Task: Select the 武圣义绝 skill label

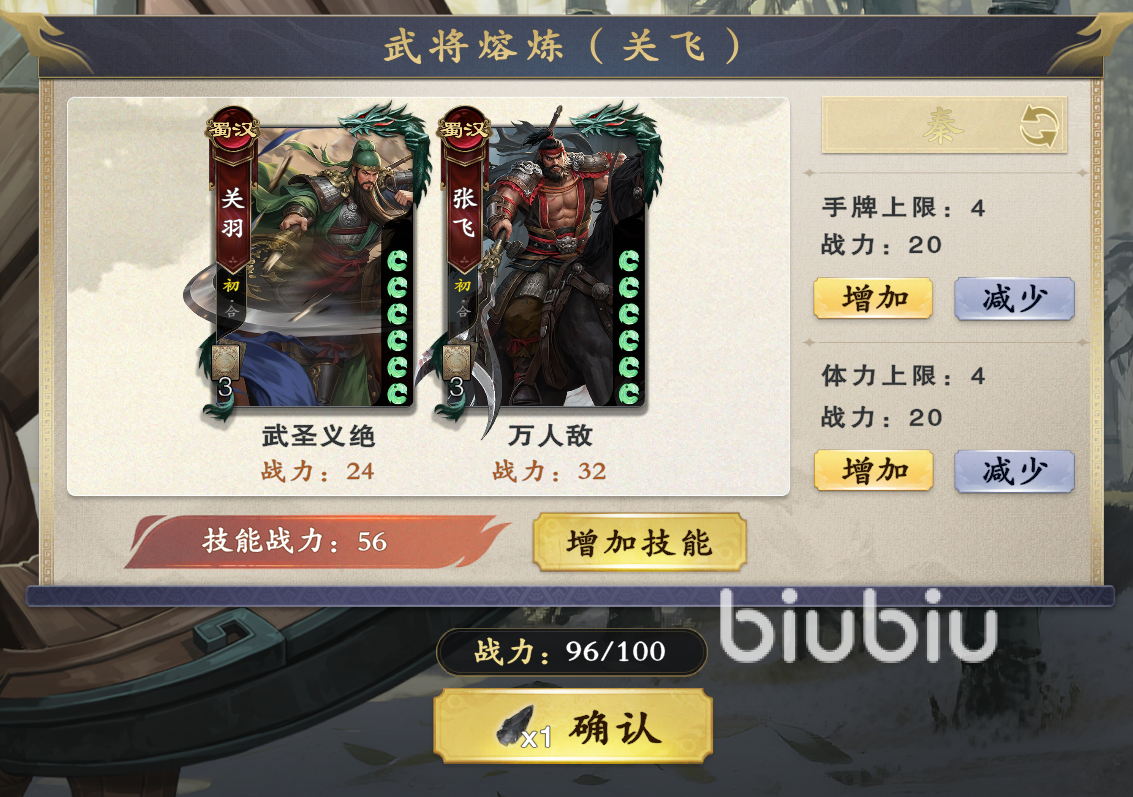Action: [x=318, y=436]
